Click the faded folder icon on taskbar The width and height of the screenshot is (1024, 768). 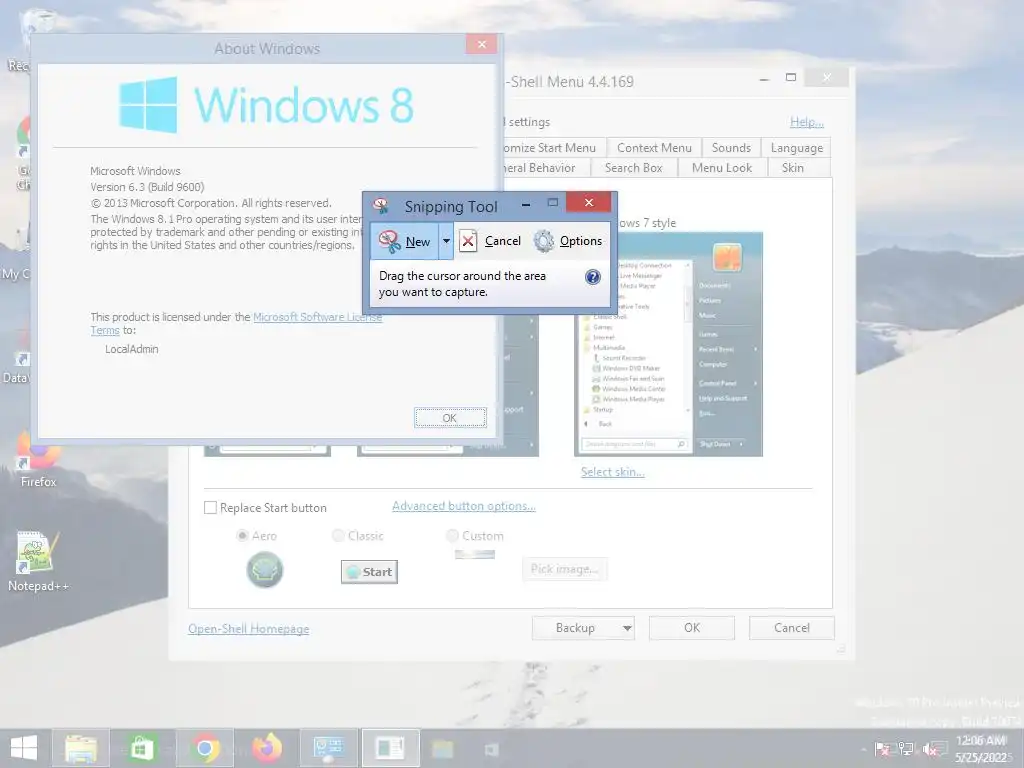pos(442,749)
